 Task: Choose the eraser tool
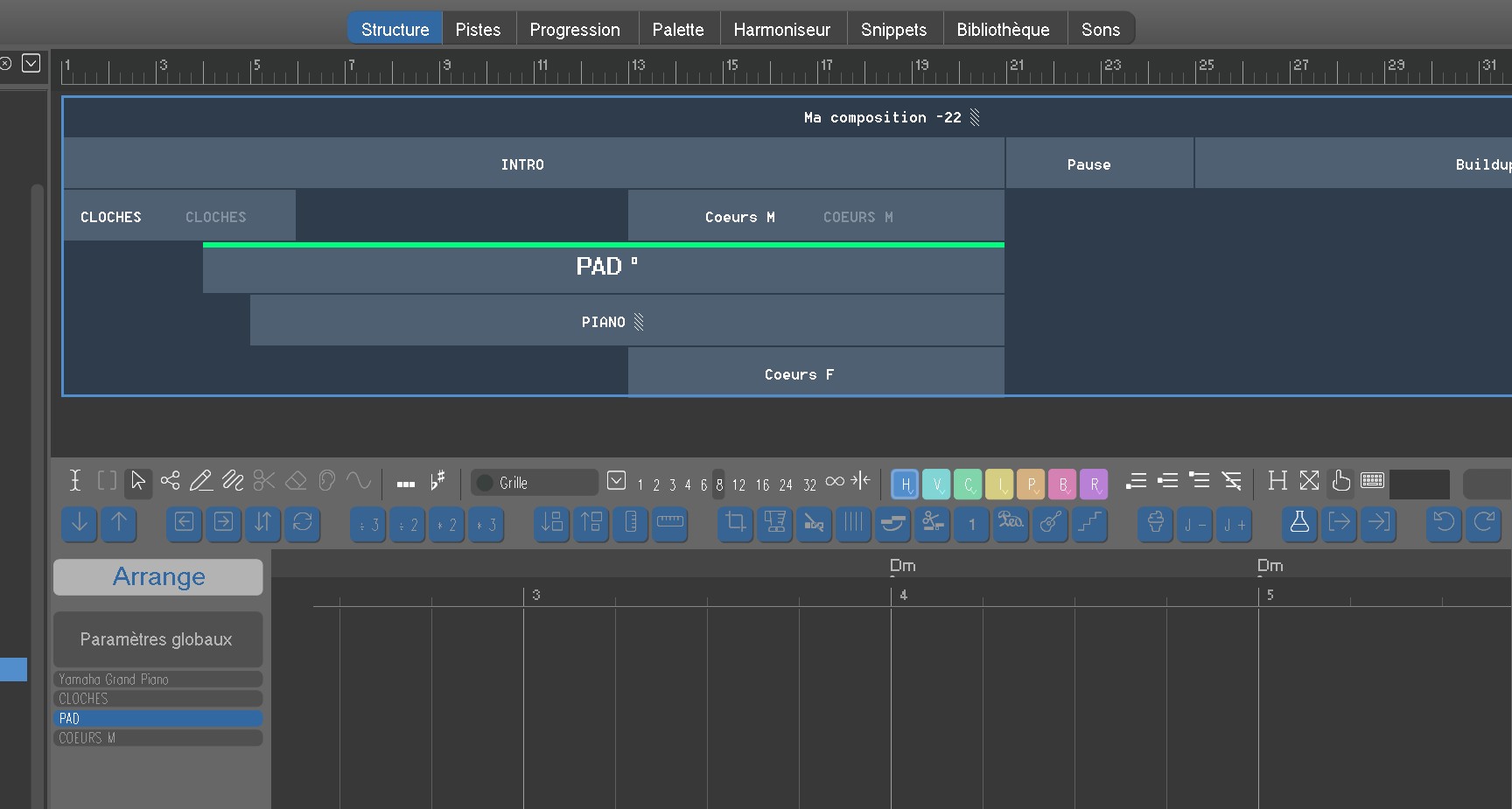pos(296,481)
